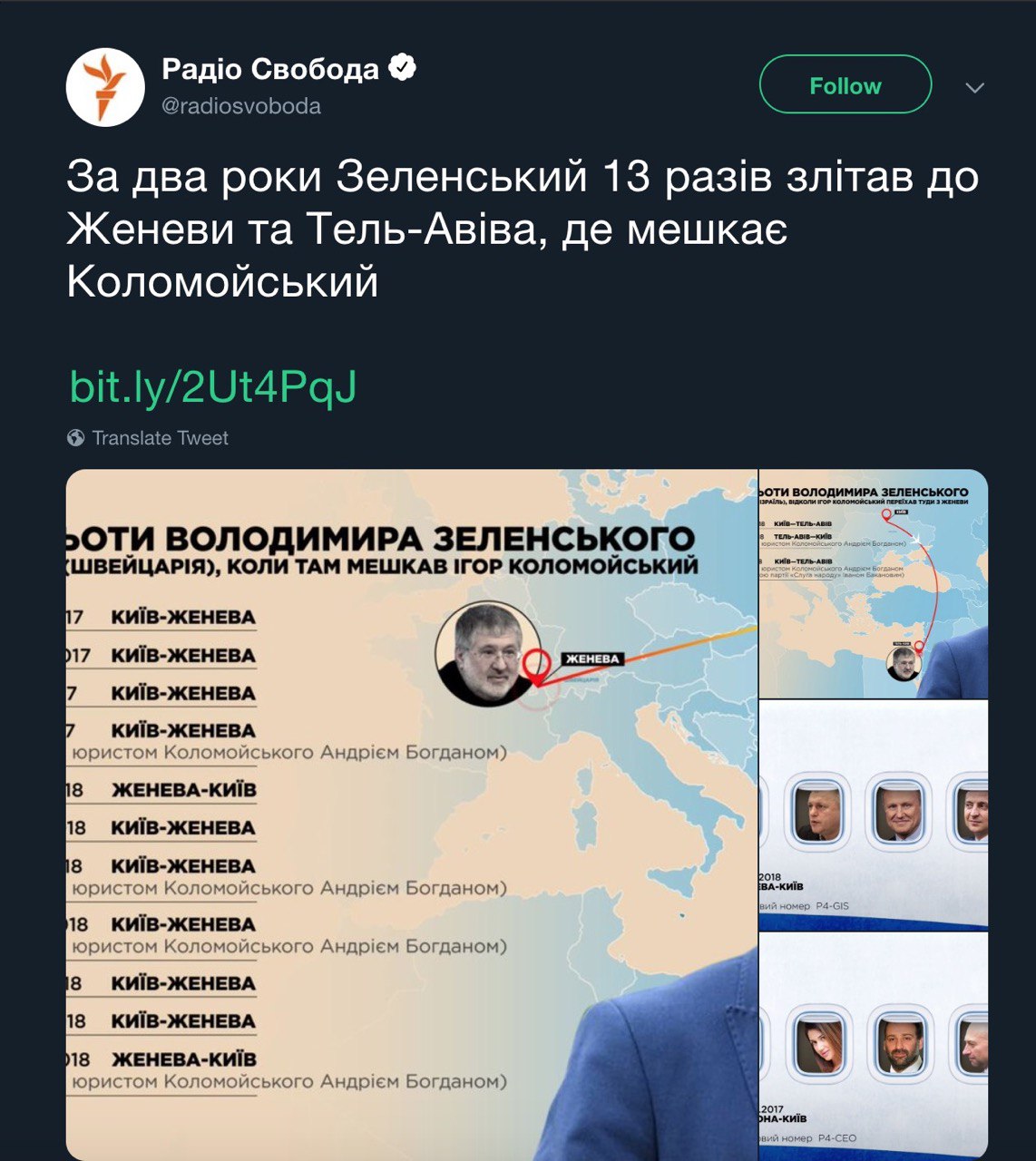Open the @radiosvoboda handle
This screenshot has width=1036, height=1161.
[241, 106]
